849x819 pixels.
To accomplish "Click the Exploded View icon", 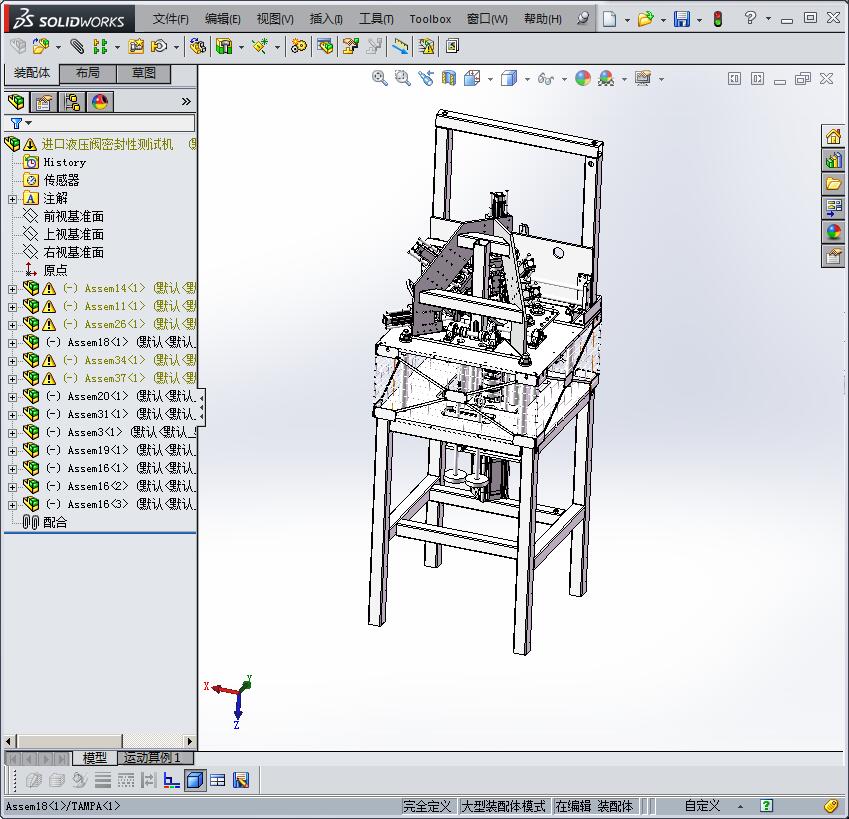I will pyautogui.click(x=350, y=47).
